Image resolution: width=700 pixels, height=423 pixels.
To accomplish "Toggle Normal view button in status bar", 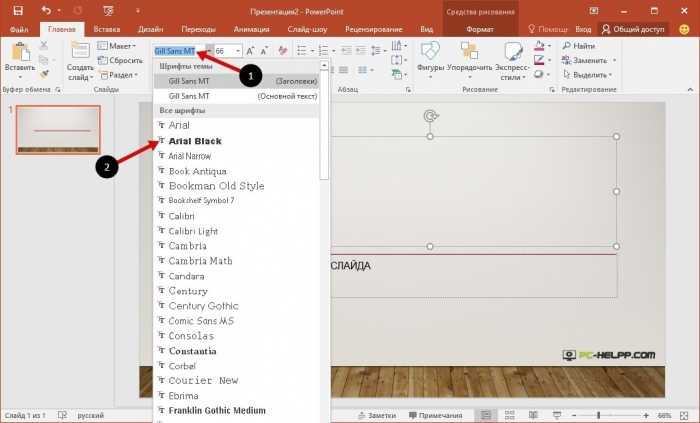I will 486,415.
